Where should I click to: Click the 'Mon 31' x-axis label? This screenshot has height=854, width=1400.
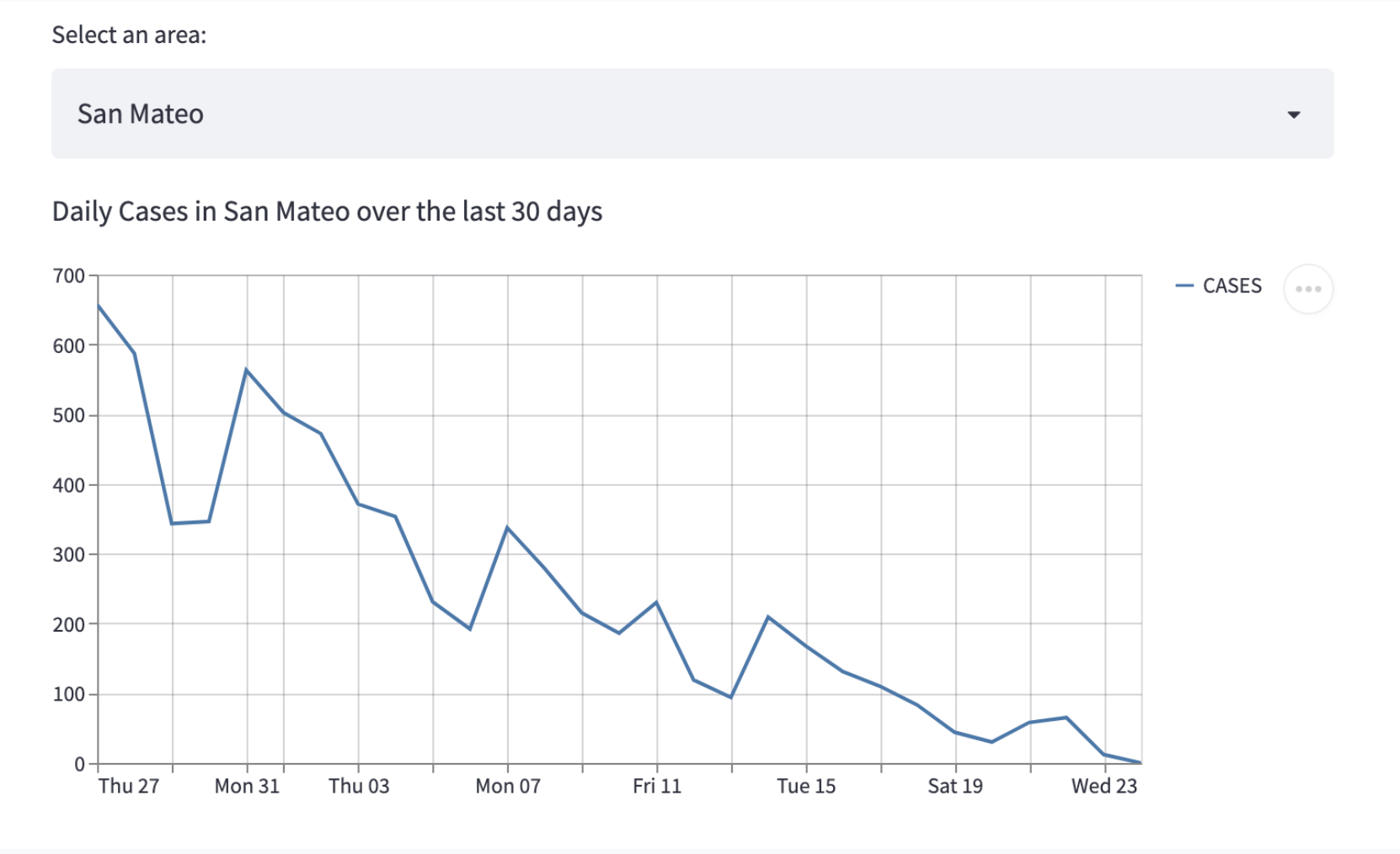[x=247, y=786]
